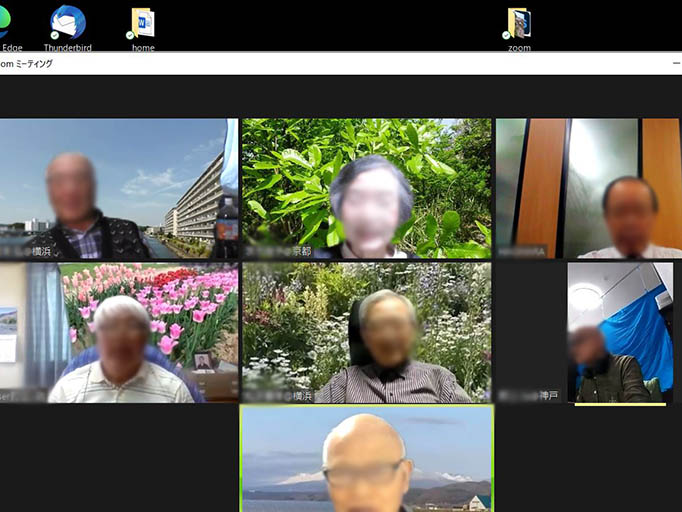The width and height of the screenshot is (682, 512).
Task: Select the participant video with blue tarp behind
Action: click(620, 330)
